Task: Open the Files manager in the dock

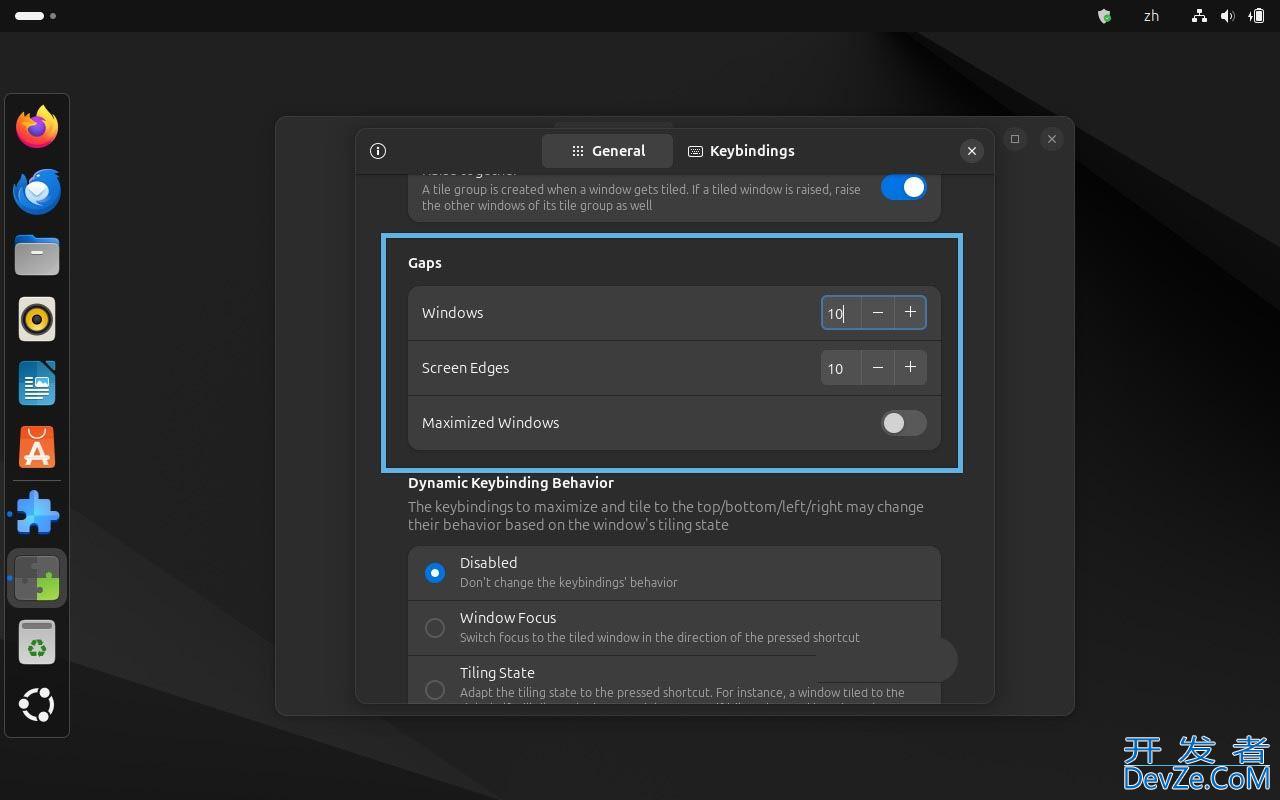Action: [37, 255]
